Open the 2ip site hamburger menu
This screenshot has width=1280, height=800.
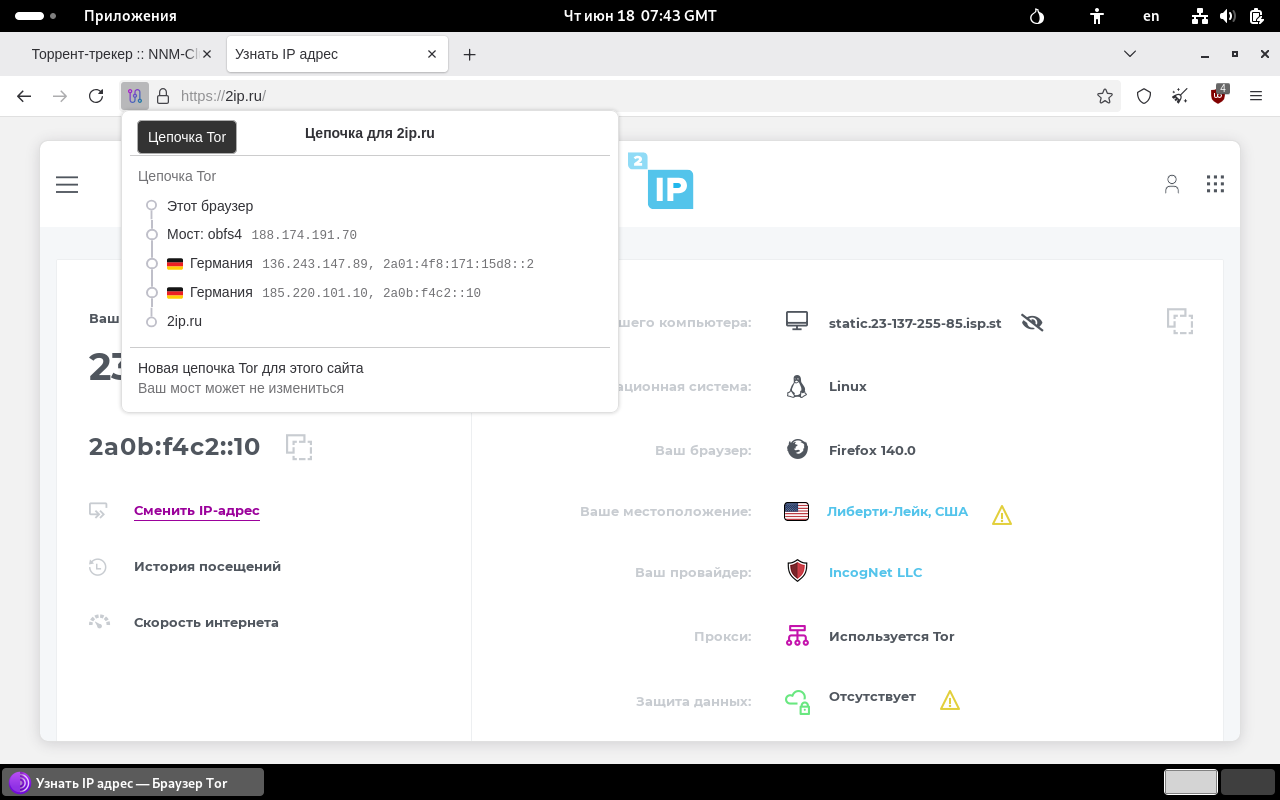pyautogui.click(x=67, y=184)
